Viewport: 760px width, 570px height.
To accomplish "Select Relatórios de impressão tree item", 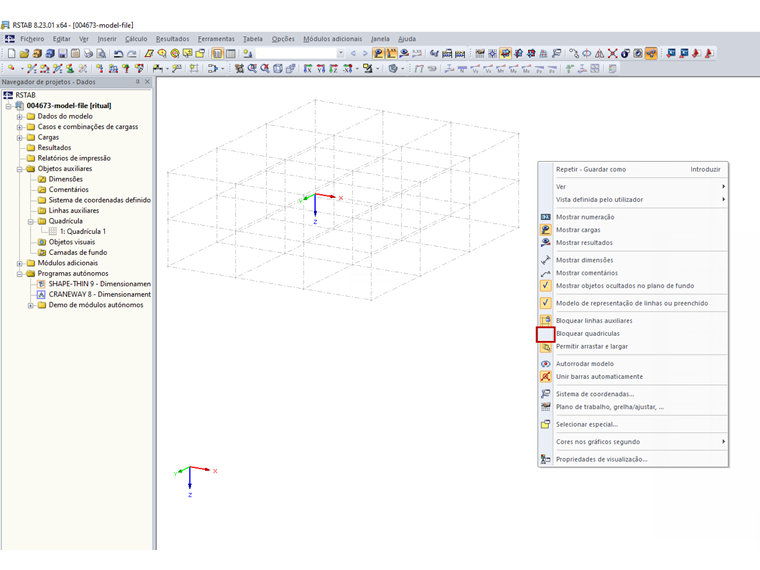I will [x=74, y=158].
